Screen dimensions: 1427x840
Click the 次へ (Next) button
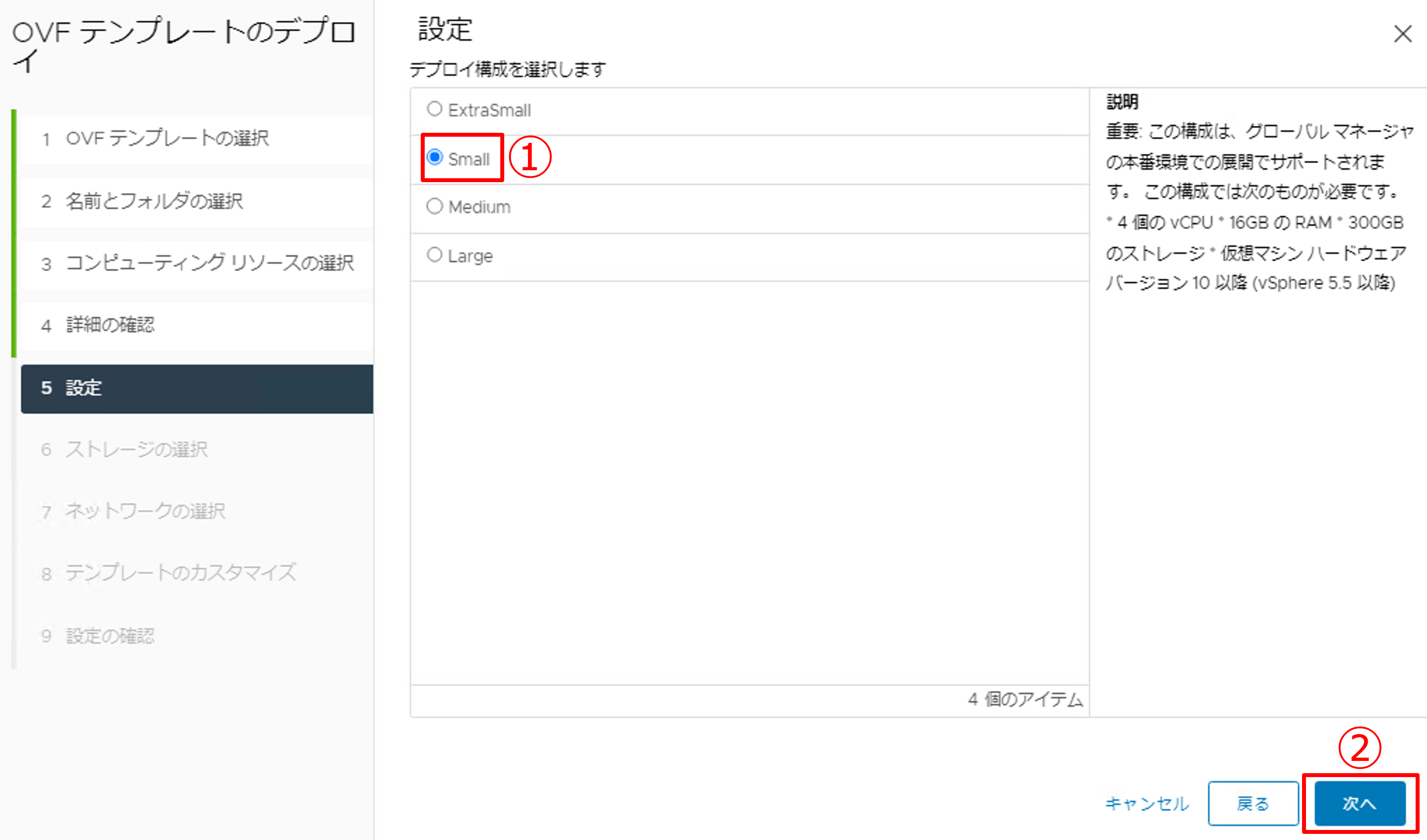[x=1360, y=803]
